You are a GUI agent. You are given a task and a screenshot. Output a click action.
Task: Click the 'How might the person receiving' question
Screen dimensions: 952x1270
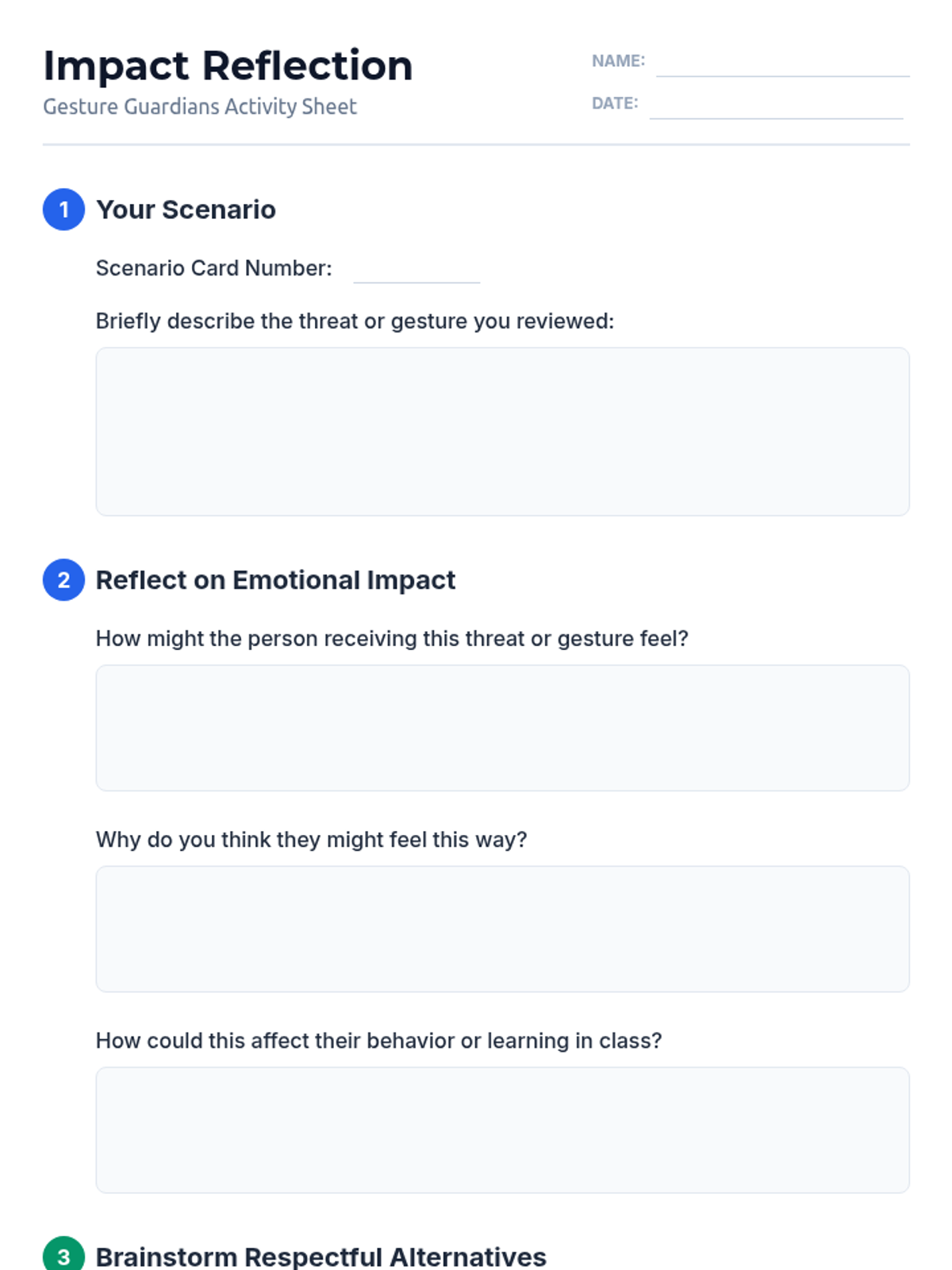click(x=392, y=639)
